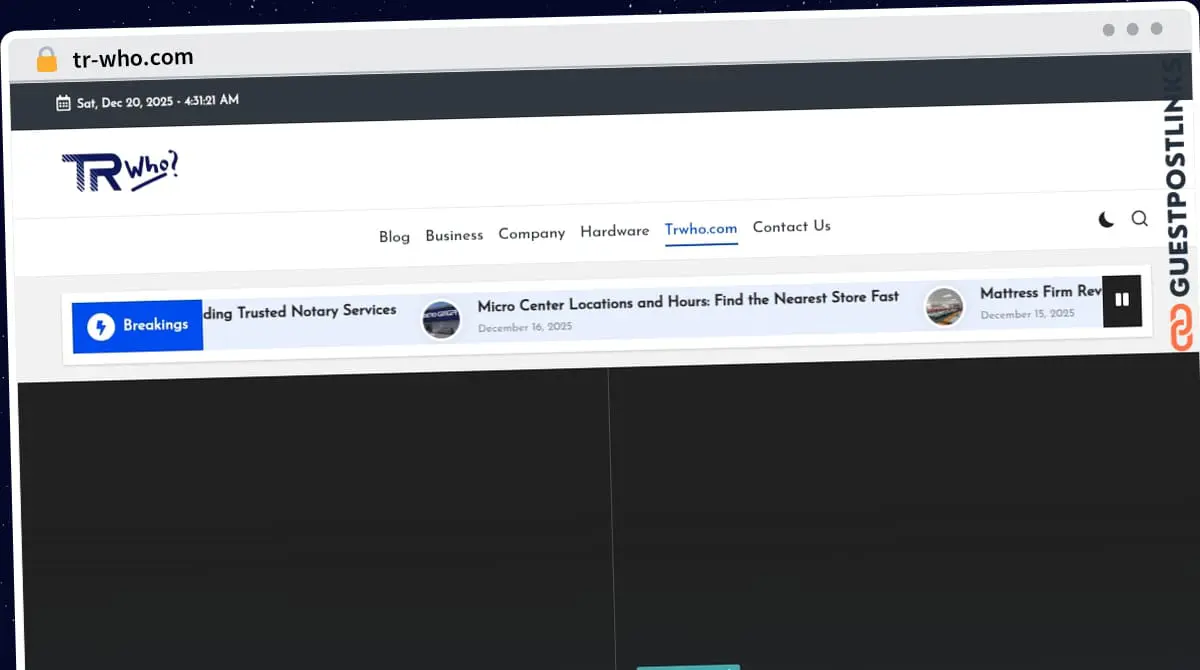Image resolution: width=1200 pixels, height=670 pixels.
Task: Open the Trusted Notary Services headline
Action: tap(300, 312)
